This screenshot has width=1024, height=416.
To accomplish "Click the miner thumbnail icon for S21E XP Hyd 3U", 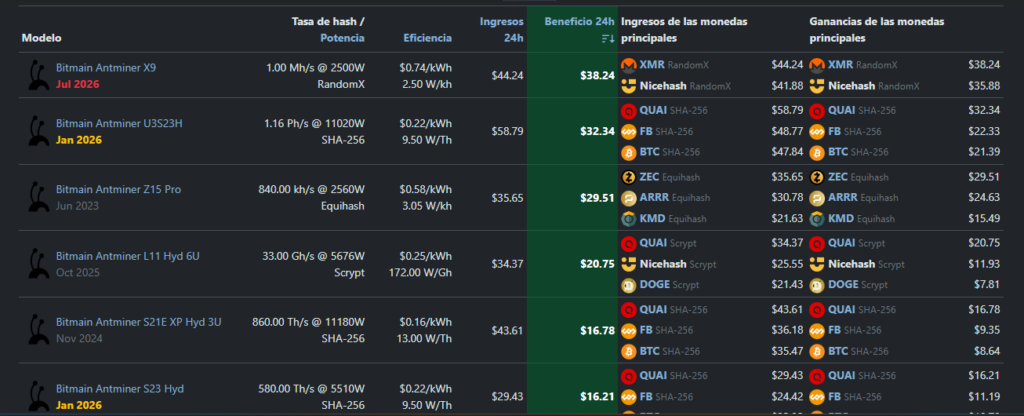I will click(x=39, y=330).
